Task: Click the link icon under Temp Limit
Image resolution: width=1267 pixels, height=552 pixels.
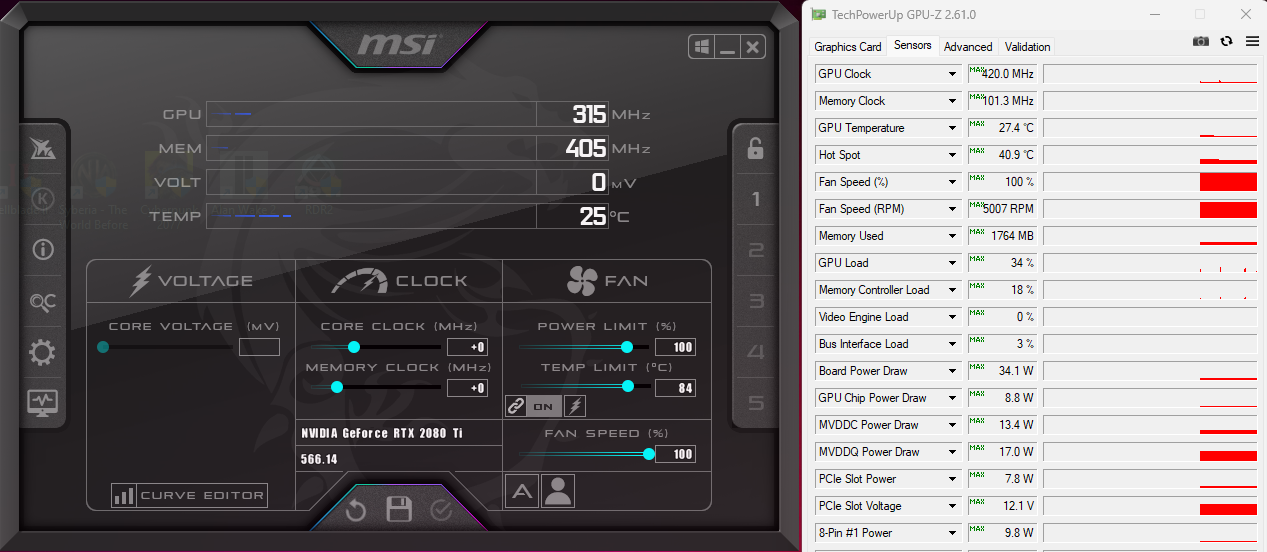Action: point(516,406)
